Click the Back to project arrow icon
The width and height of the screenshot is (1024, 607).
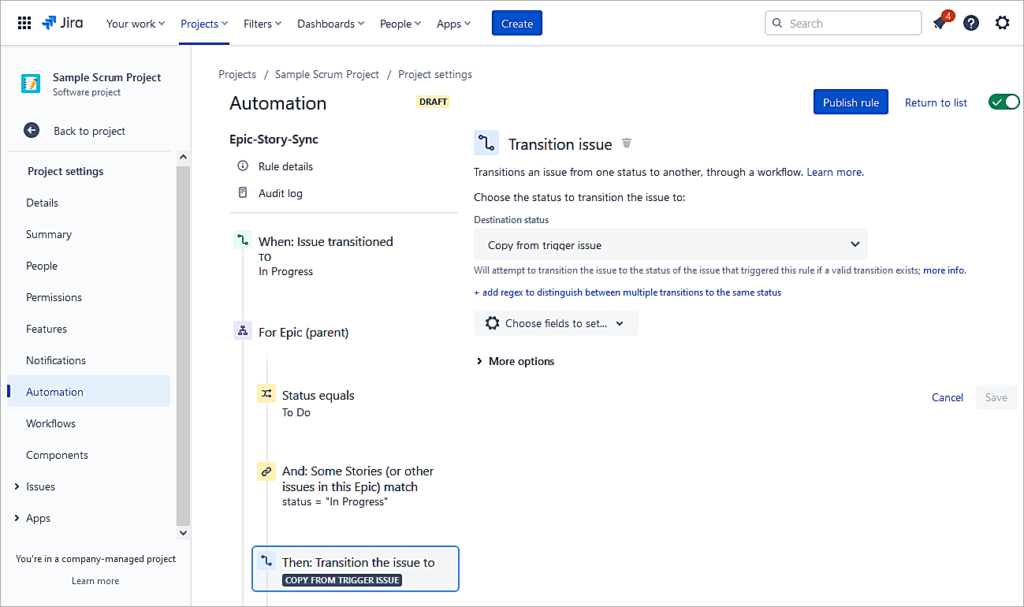click(x=32, y=130)
